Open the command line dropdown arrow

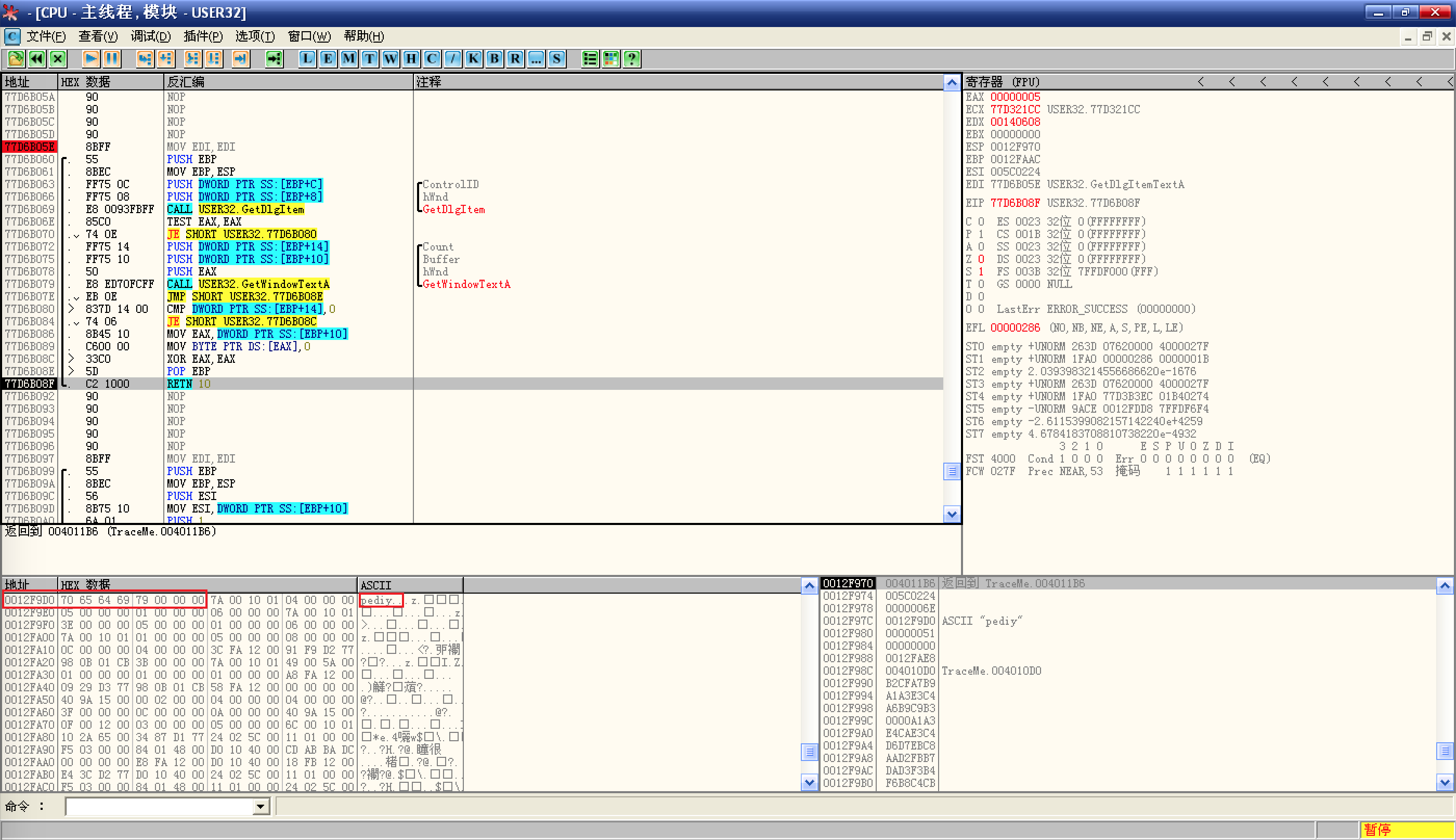(261, 807)
